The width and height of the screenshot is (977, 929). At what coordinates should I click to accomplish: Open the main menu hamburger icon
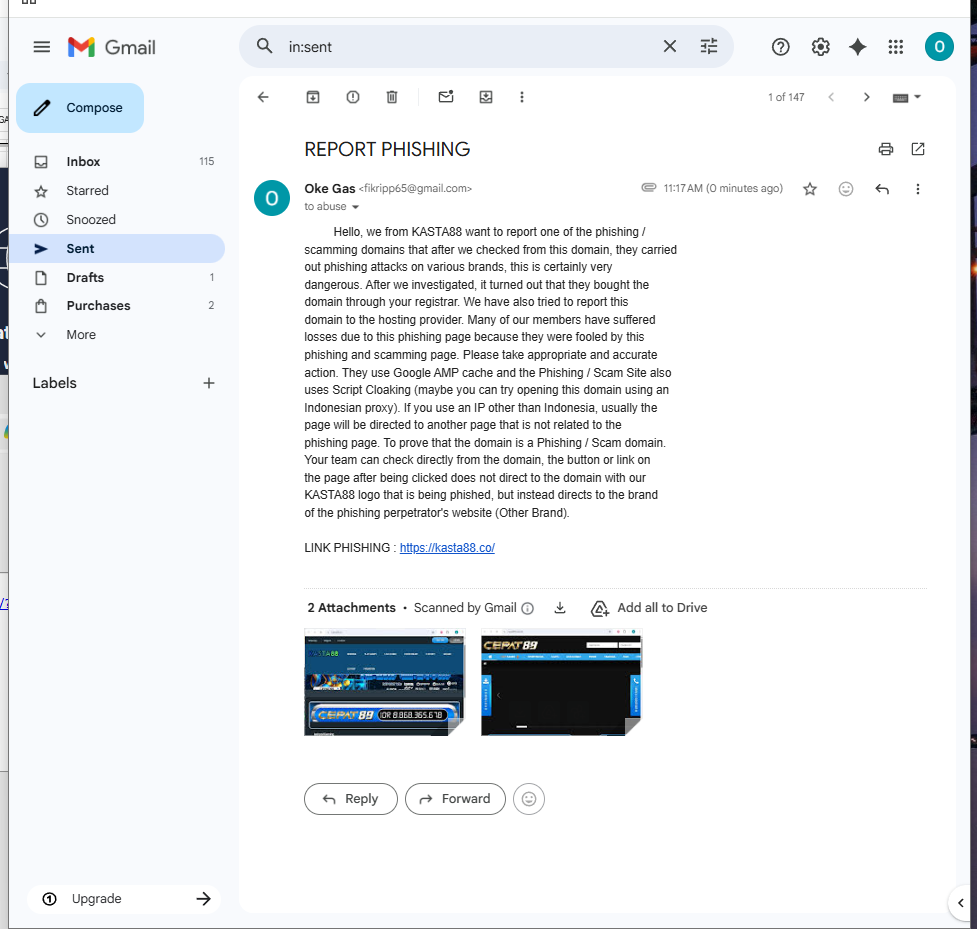[42, 47]
